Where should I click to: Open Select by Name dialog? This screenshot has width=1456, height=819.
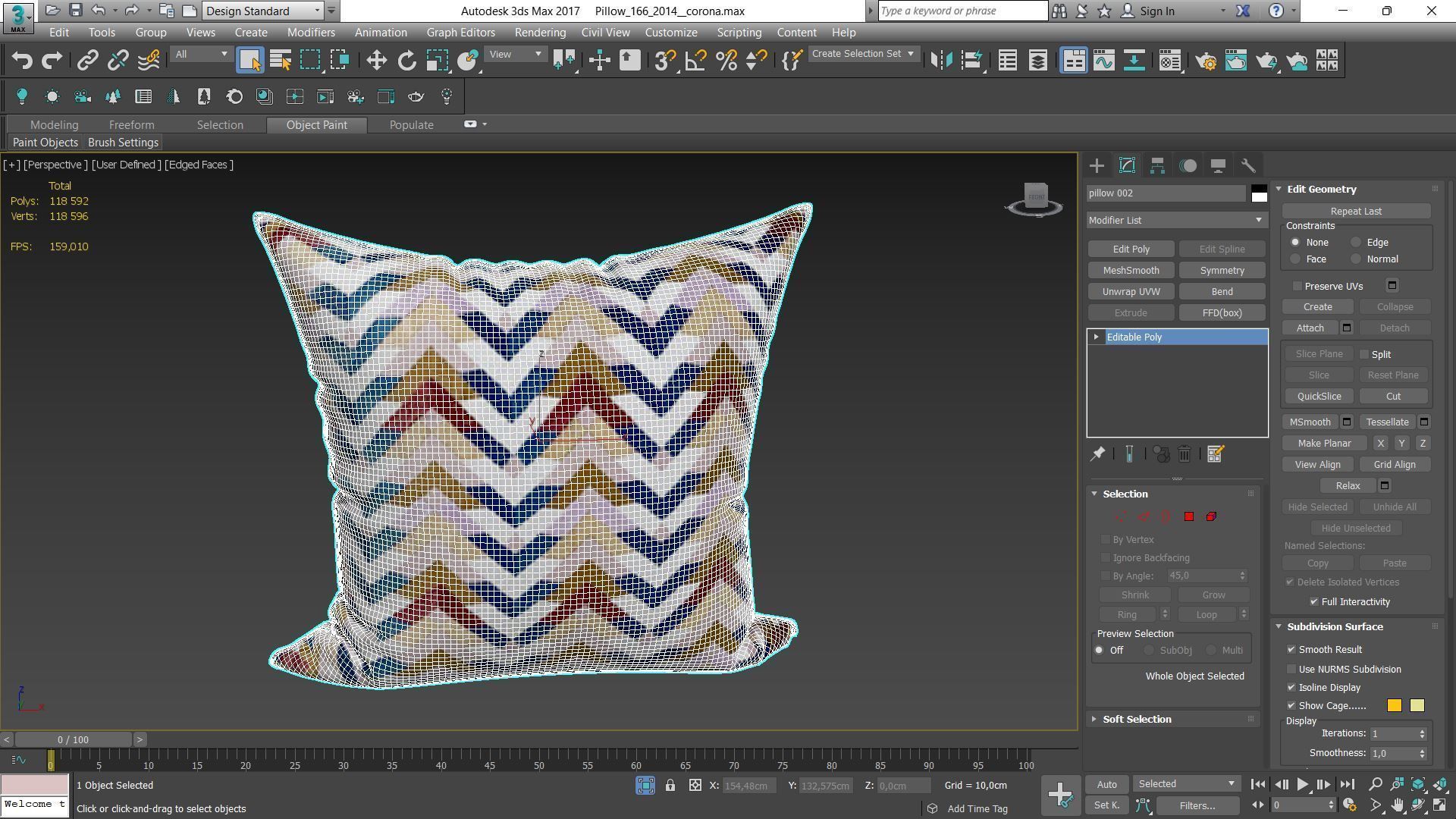[281, 61]
